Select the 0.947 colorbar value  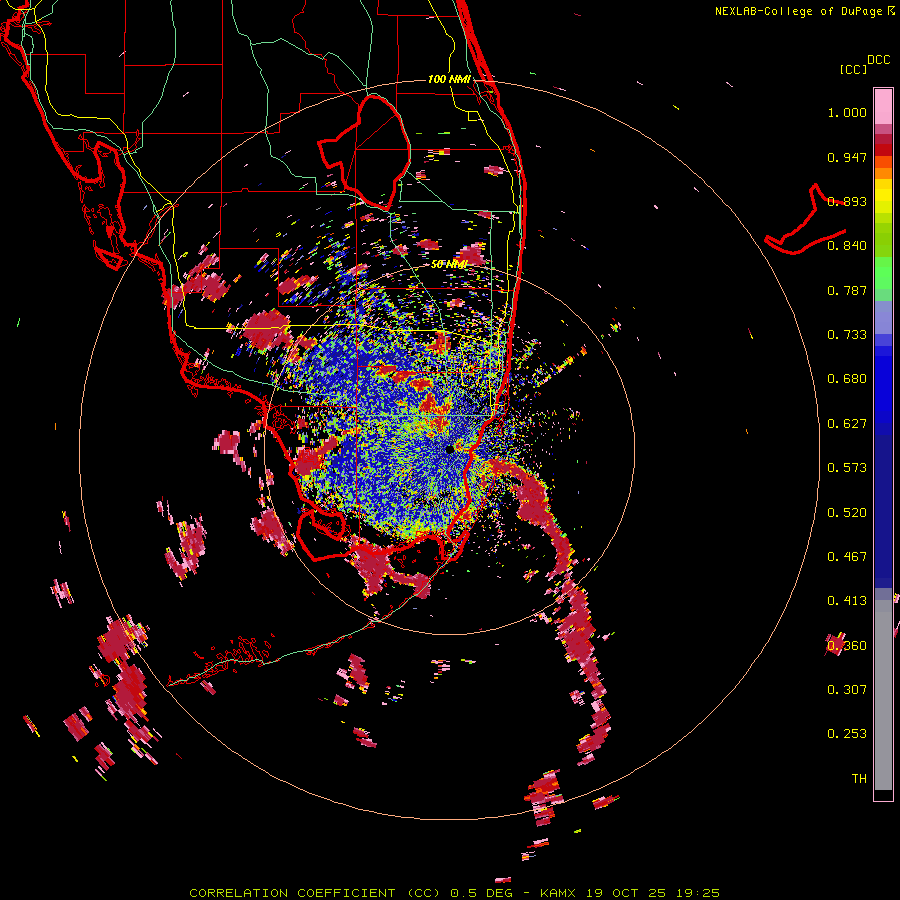click(x=847, y=157)
